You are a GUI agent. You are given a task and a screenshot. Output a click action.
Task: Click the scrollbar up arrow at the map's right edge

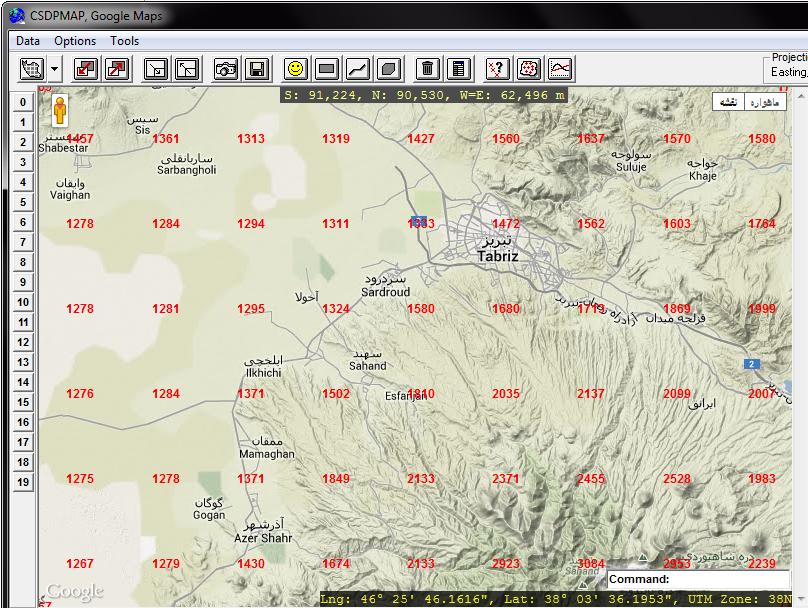(801, 96)
